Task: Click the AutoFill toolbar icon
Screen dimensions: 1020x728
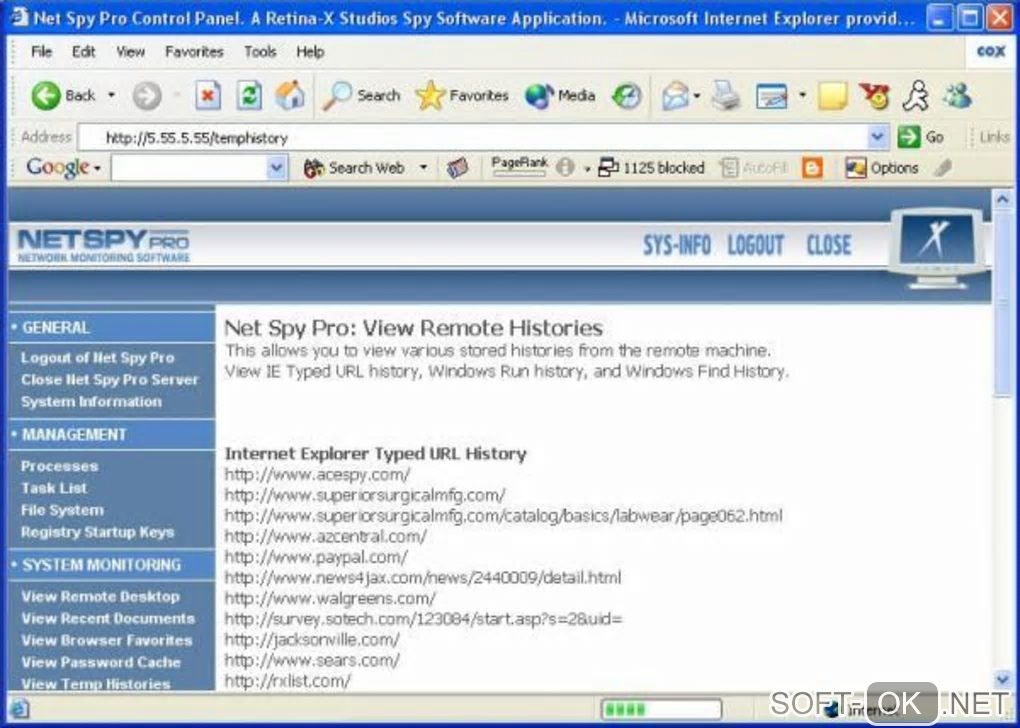Action: click(x=729, y=168)
